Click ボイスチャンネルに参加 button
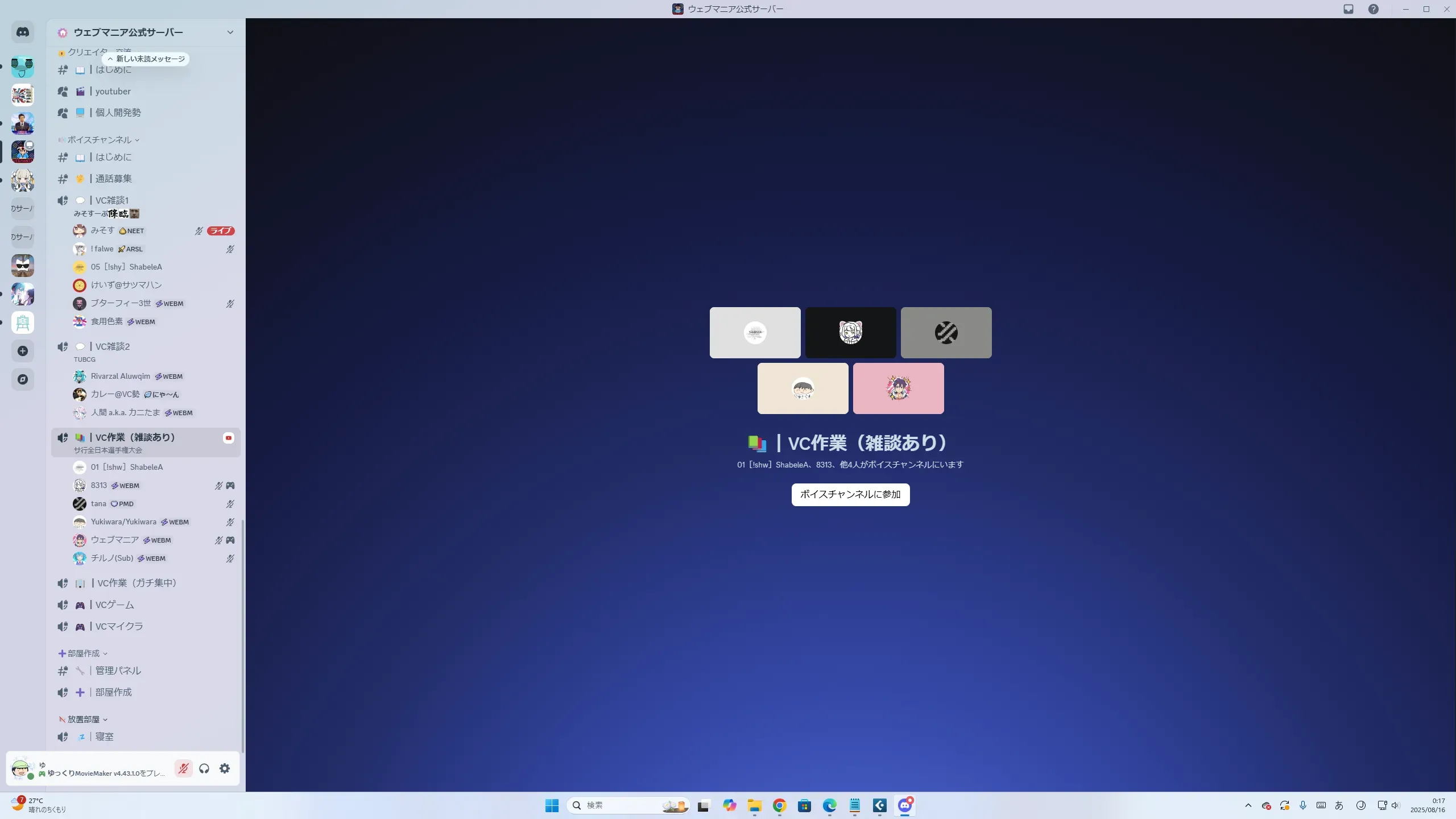 click(x=850, y=494)
